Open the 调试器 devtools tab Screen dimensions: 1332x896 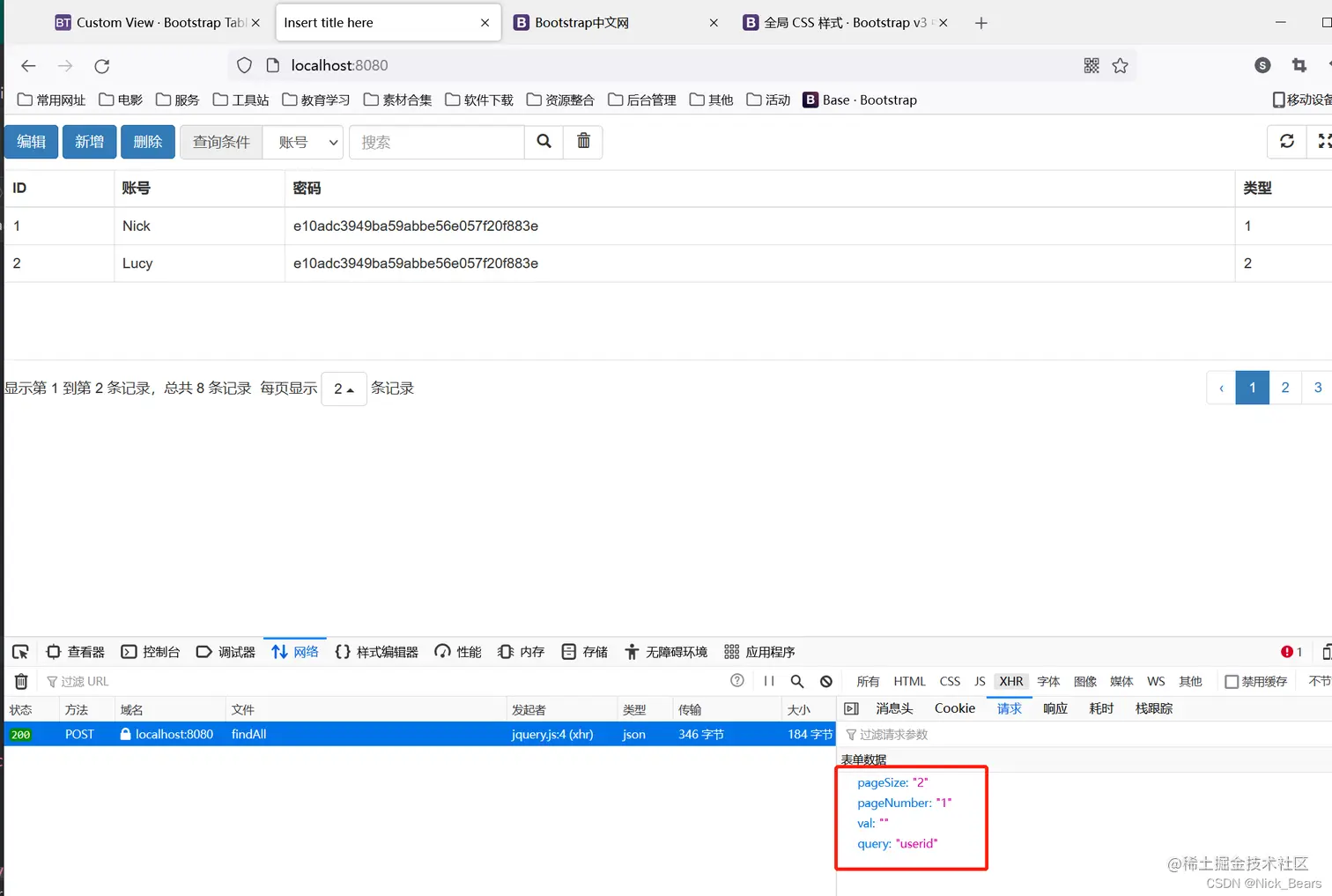[x=226, y=652]
